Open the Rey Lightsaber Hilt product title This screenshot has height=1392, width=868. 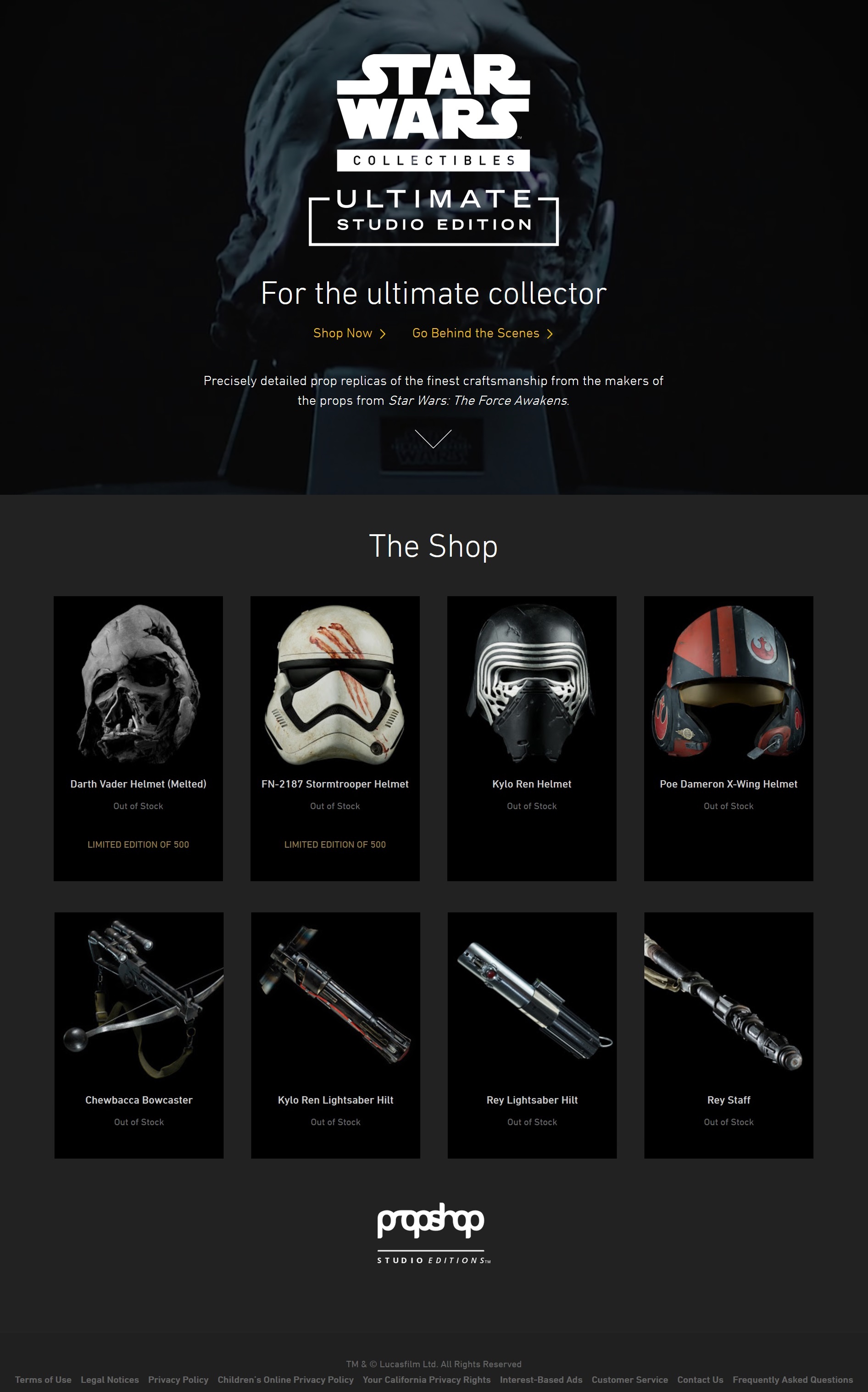coord(532,1100)
